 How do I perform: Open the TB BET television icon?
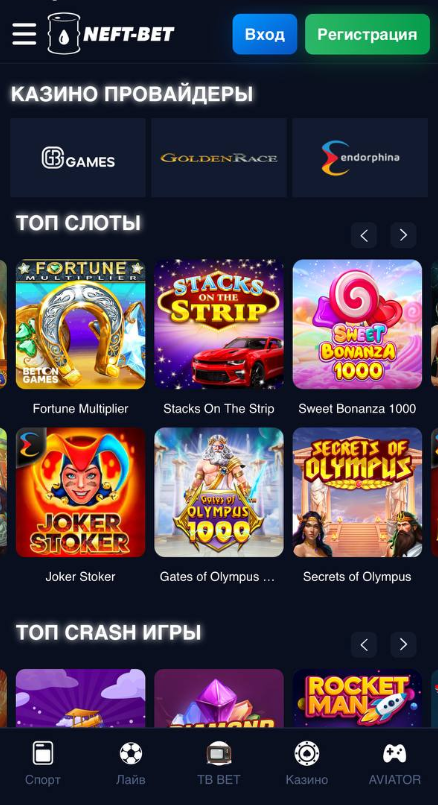click(219, 753)
